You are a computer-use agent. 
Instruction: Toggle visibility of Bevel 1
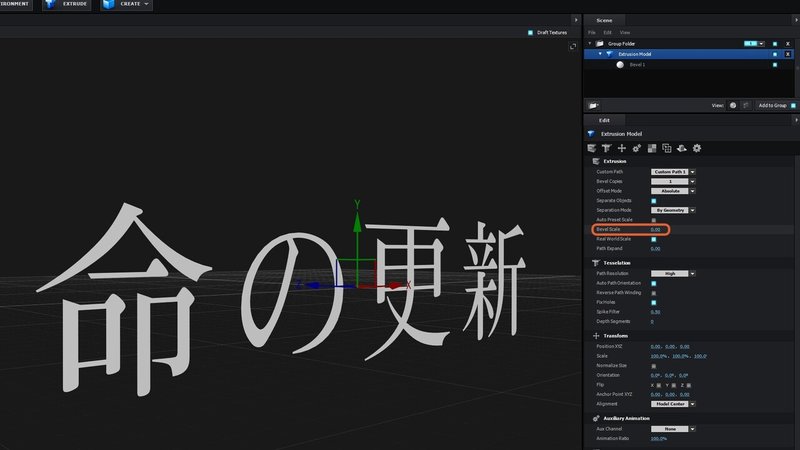click(x=774, y=65)
